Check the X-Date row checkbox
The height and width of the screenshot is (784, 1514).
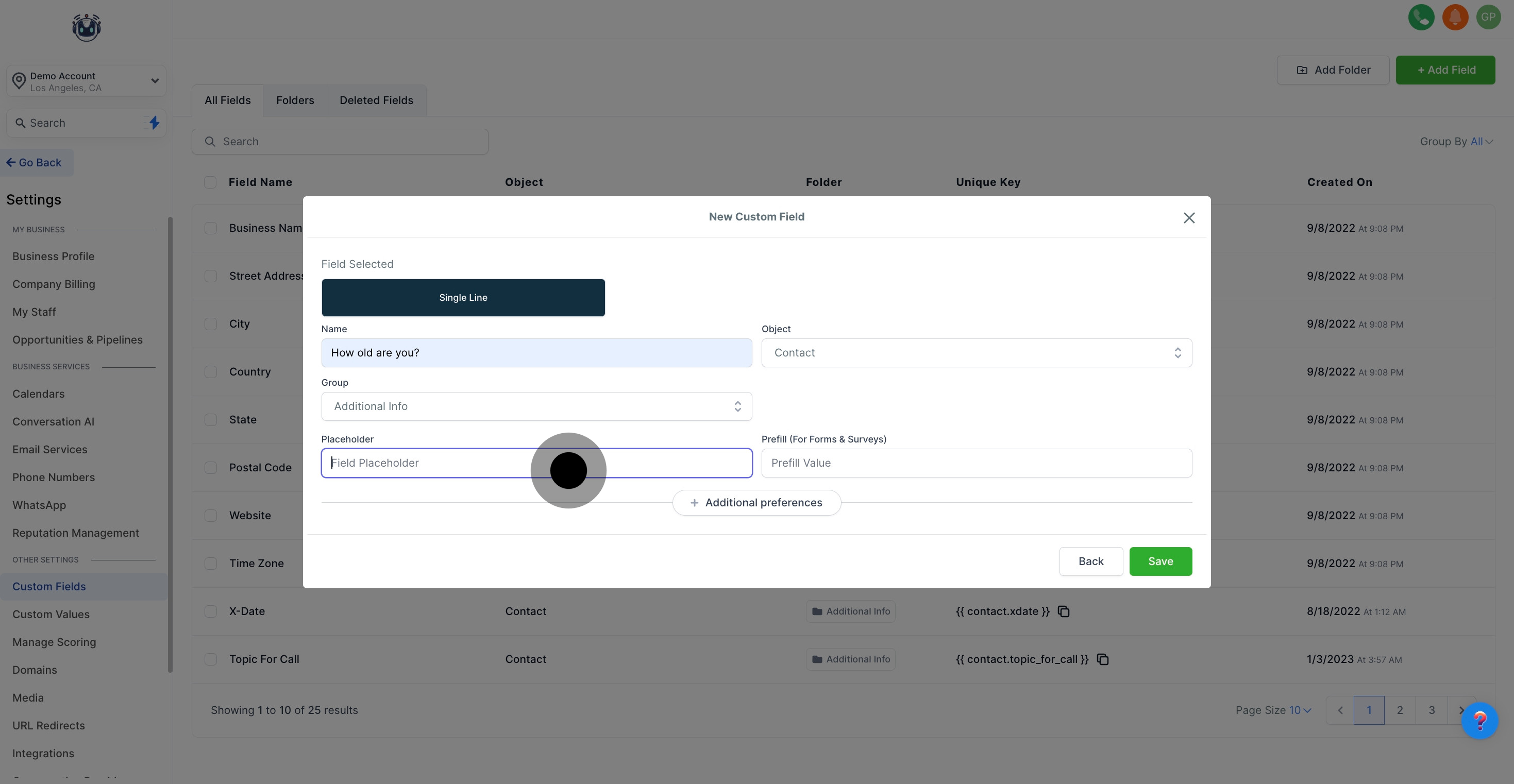click(210, 611)
